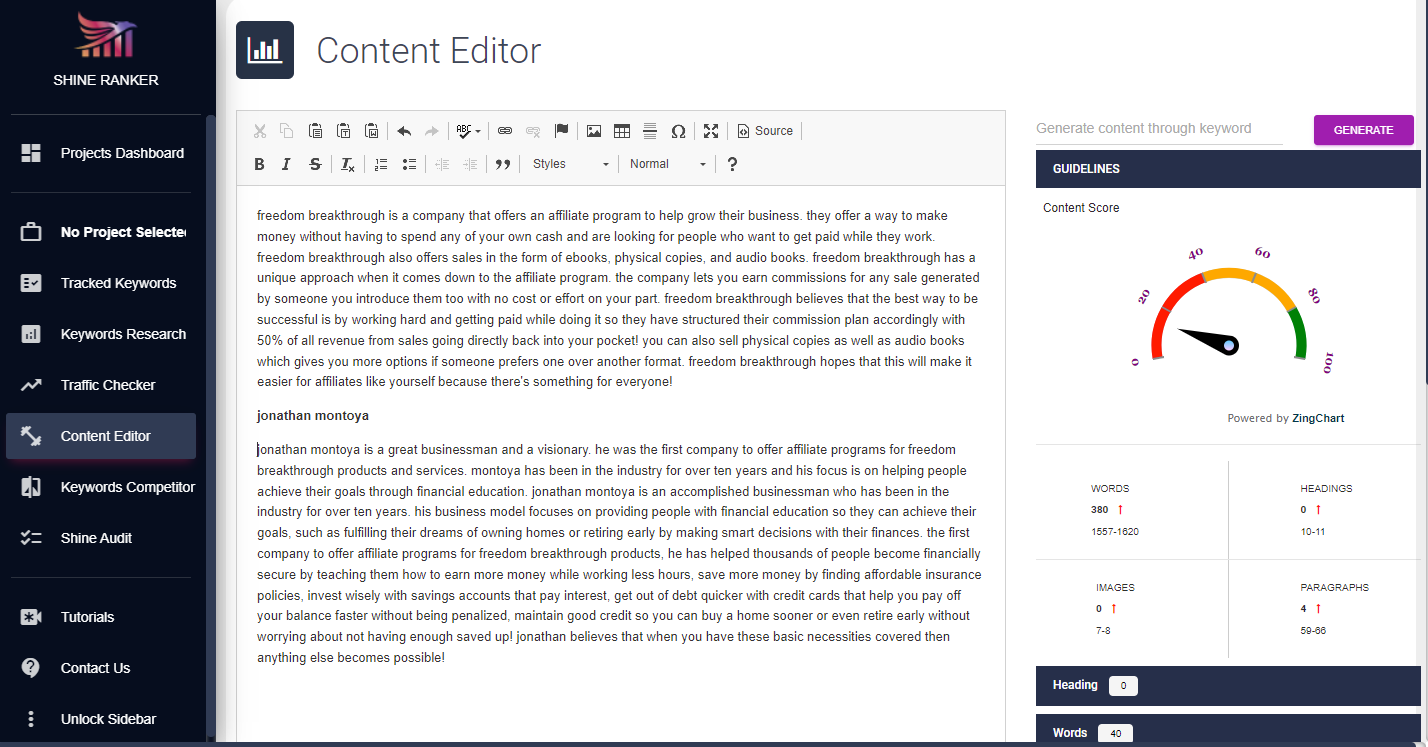The image size is (1428, 747).
Task: Click the decrease indent icon
Action: [442, 164]
